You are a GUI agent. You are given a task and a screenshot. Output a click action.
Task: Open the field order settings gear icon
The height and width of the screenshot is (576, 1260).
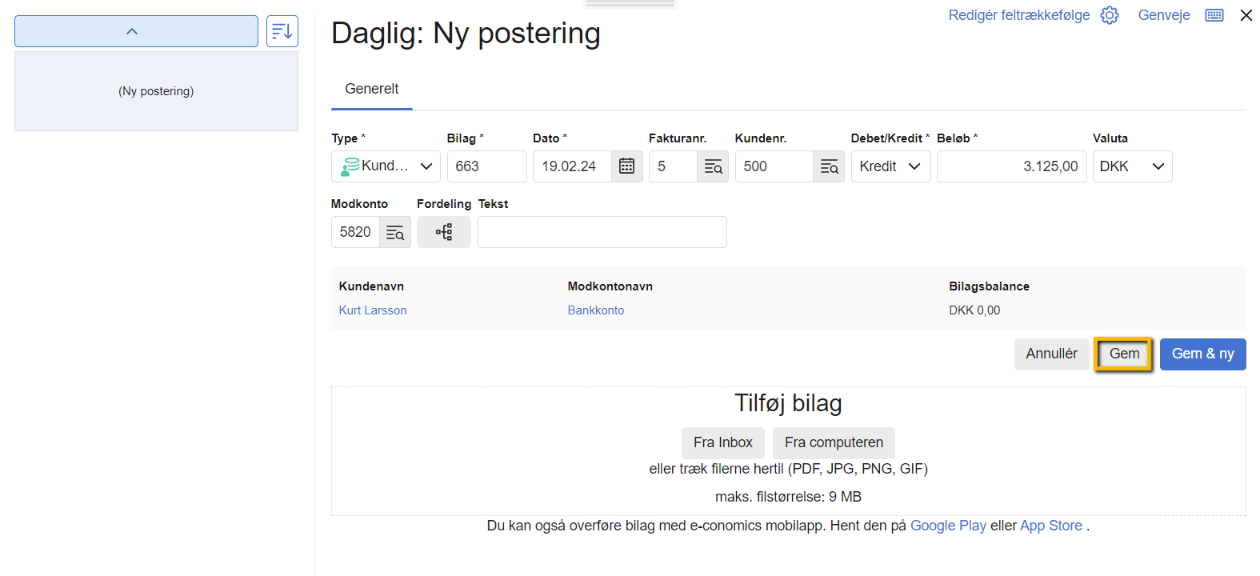(x=1109, y=15)
